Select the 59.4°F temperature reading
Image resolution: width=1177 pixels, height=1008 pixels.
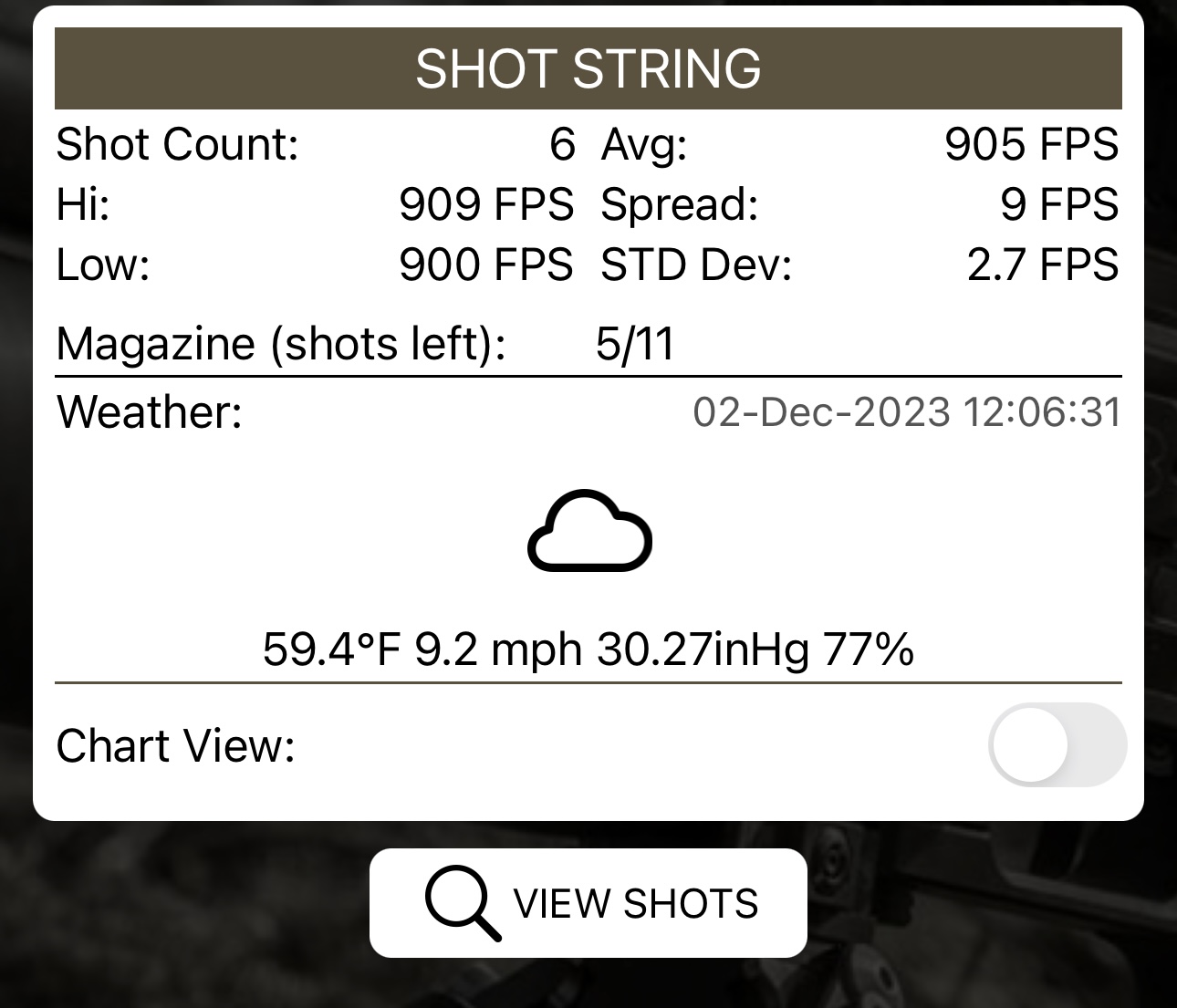pyautogui.click(x=332, y=649)
